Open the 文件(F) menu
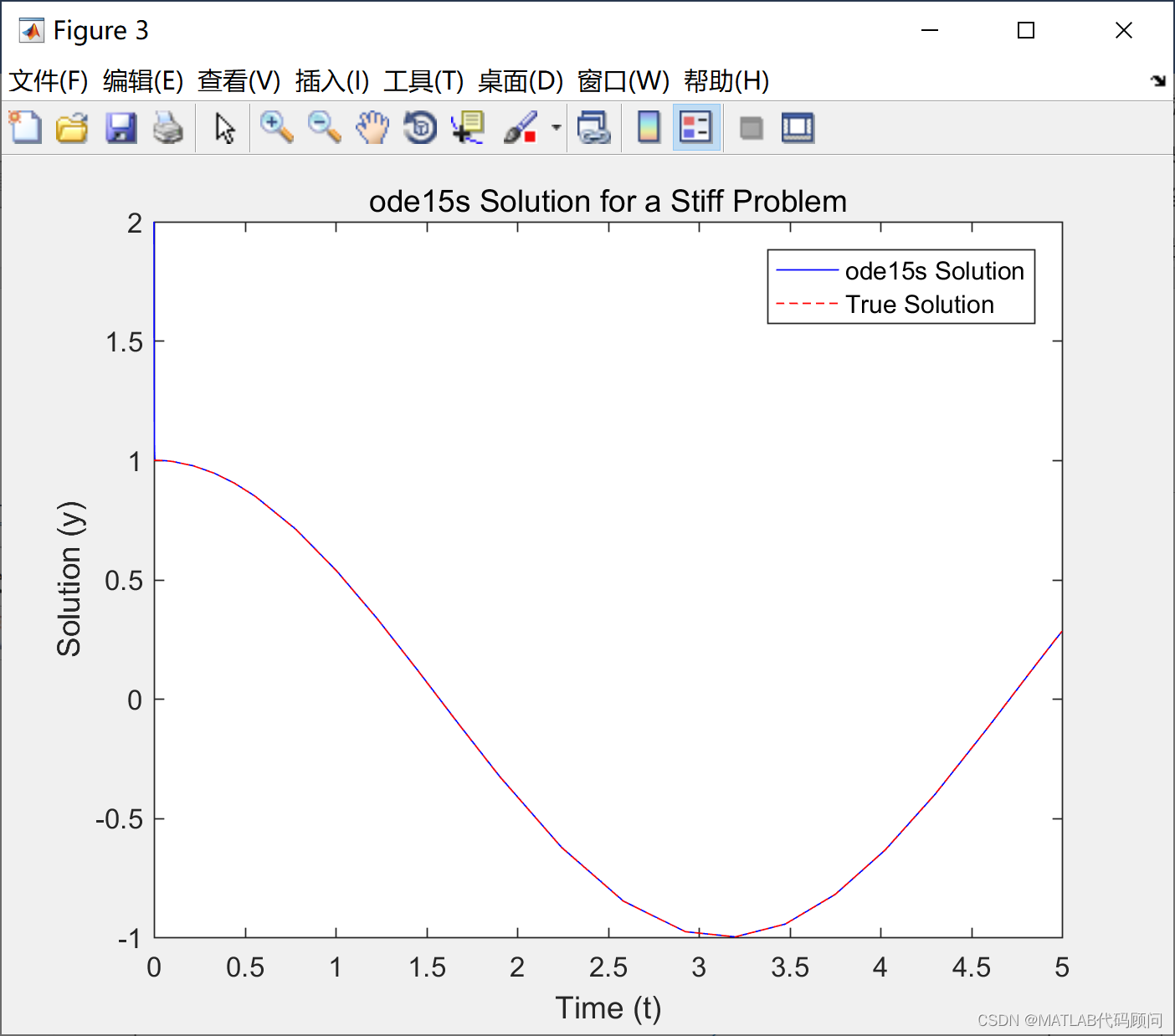Image resolution: width=1175 pixels, height=1036 pixels. pyautogui.click(x=49, y=81)
